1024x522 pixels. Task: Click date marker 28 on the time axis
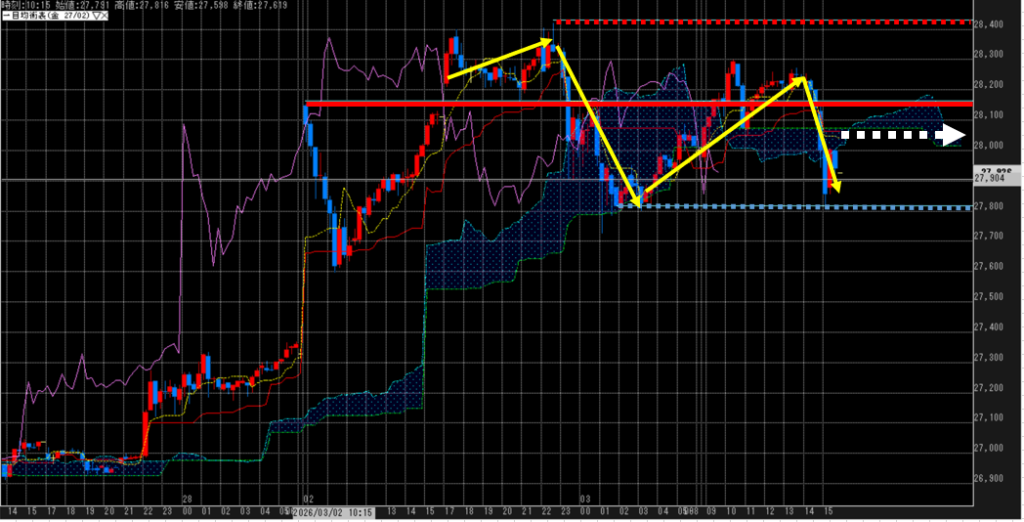coord(186,497)
